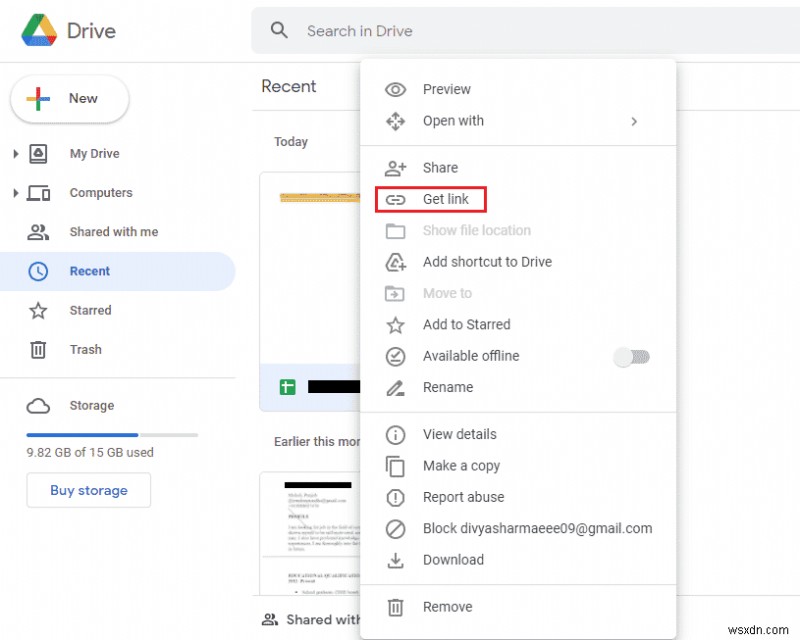Click the New button

(x=68, y=99)
